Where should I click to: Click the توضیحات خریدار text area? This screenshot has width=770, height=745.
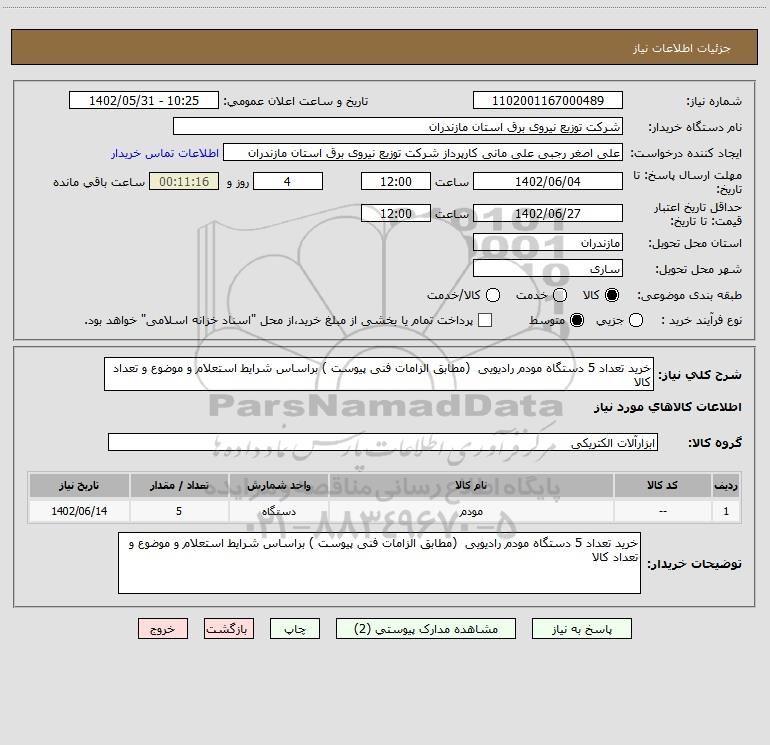click(379, 563)
